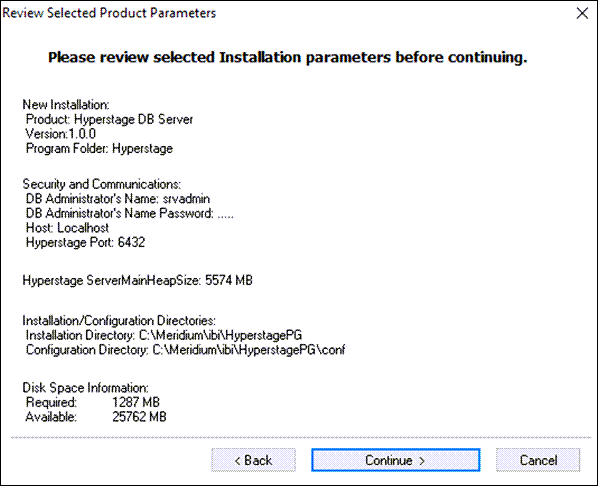Viewport: 598px width, 486px height.
Task: Click the Disk Space Information section label
Action: point(85,388)
